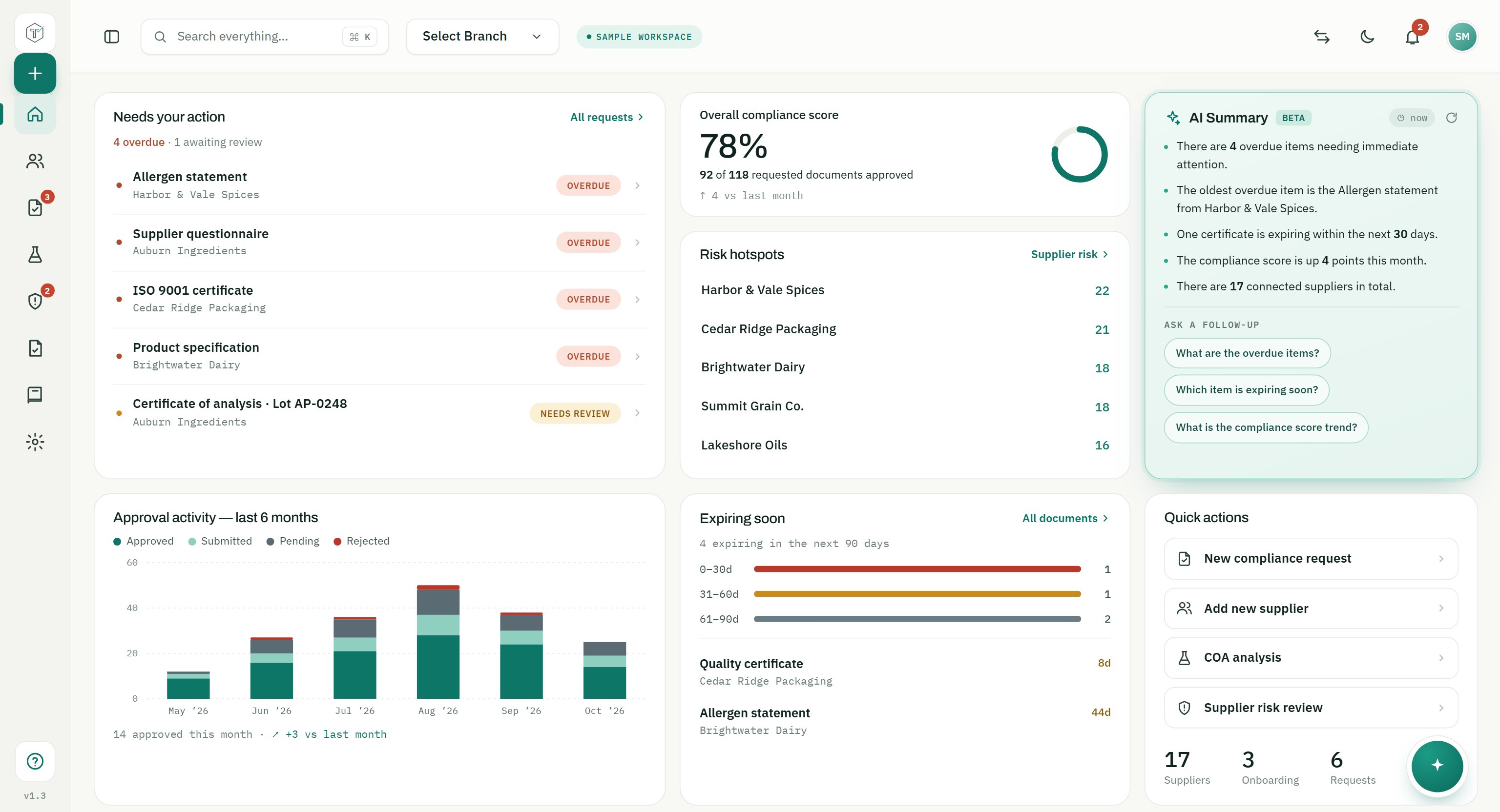Open the Supplier risk link
The width and height of the screenshot is (1500, 812).
pos(1070,254)
